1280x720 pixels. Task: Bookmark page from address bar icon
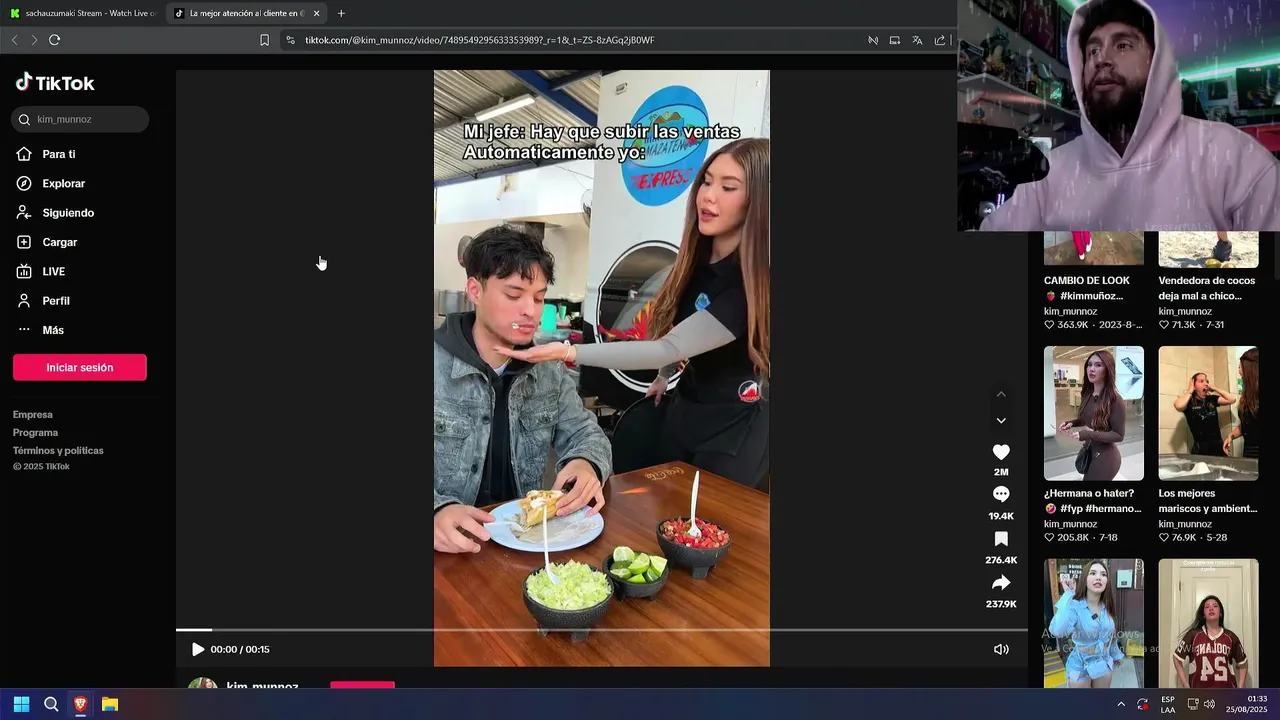tap(264, 40)
